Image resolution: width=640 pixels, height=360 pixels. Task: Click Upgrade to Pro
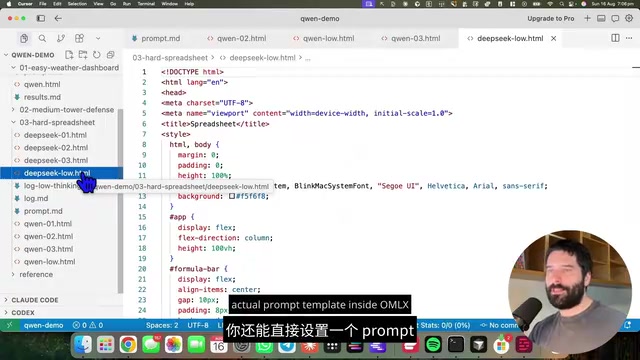coord(551,18)
